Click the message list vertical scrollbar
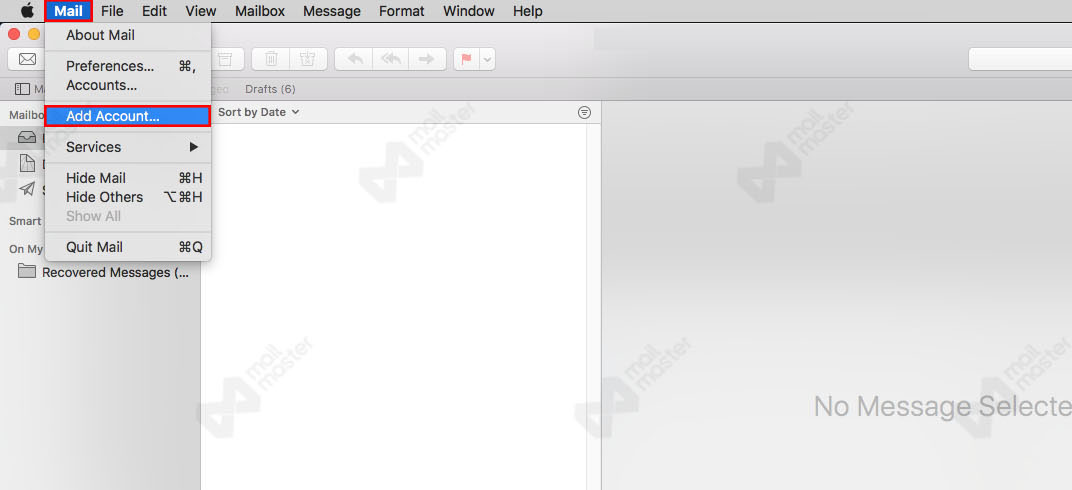The height and width of the screenshot is (490, 1072). 593,306
